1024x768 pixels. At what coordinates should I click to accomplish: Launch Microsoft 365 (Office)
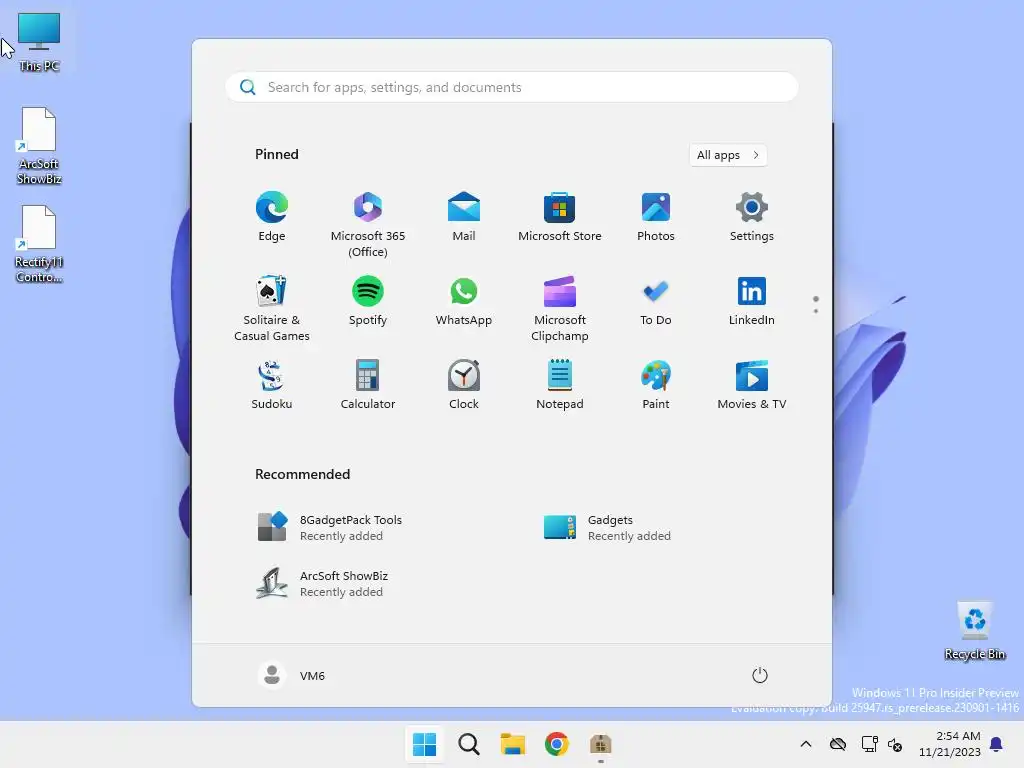pos(368,225)
